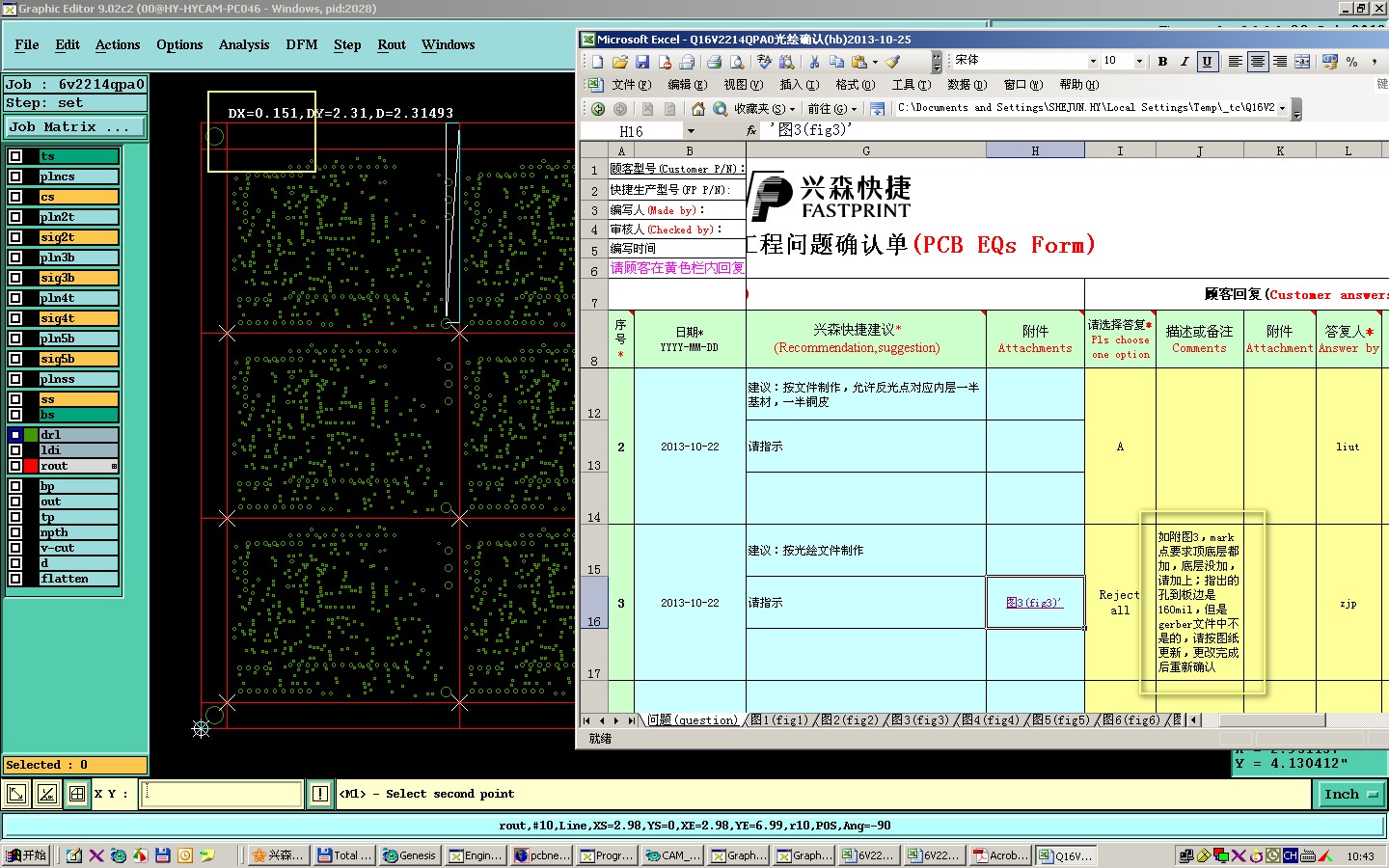This screenshot has height=868, width=1389.
Task: Apply bold formatting in Excel
Action: click(x=1162, y=61)
